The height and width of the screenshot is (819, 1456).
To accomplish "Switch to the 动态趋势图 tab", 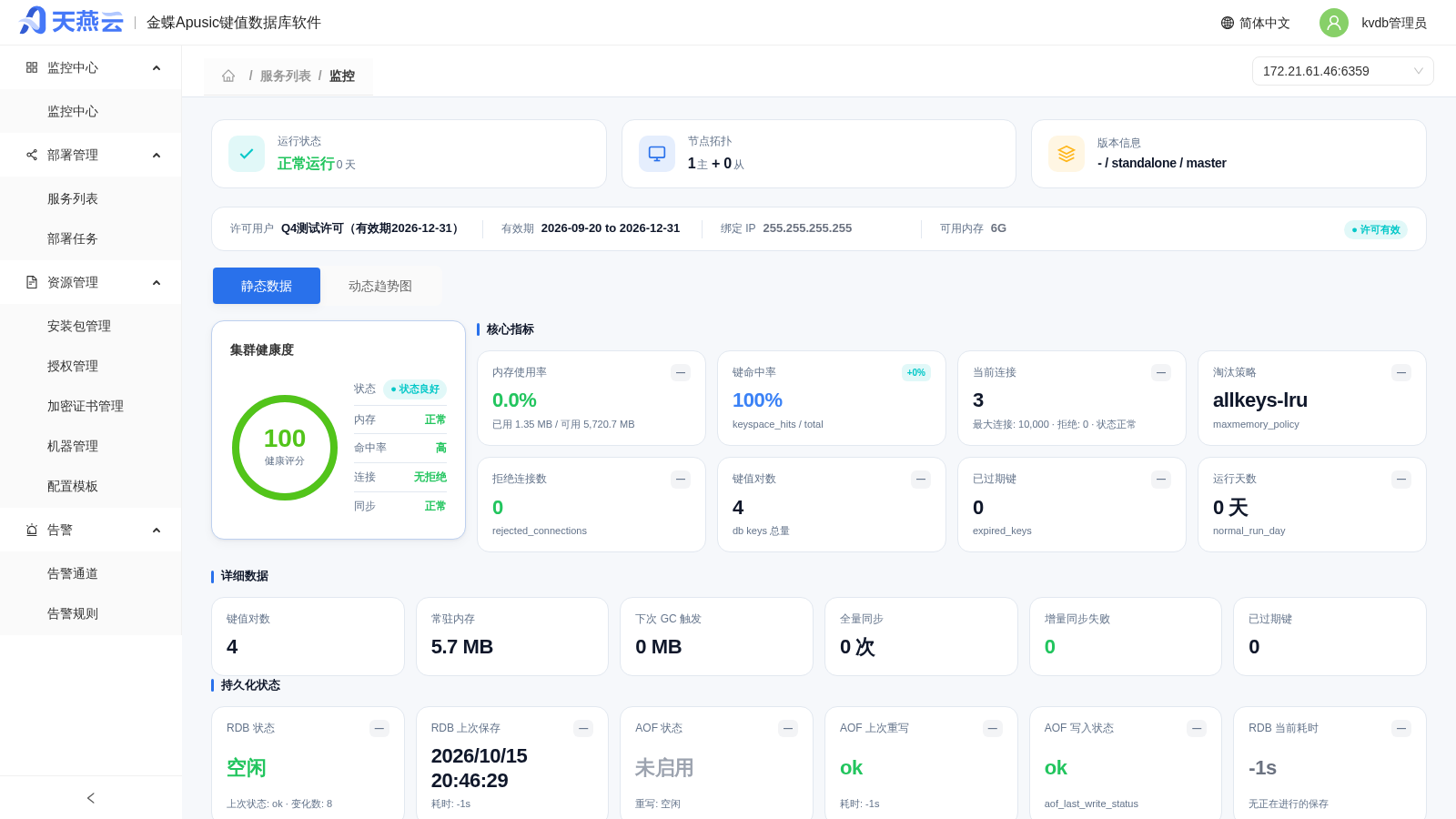I will tap(380, 286).
